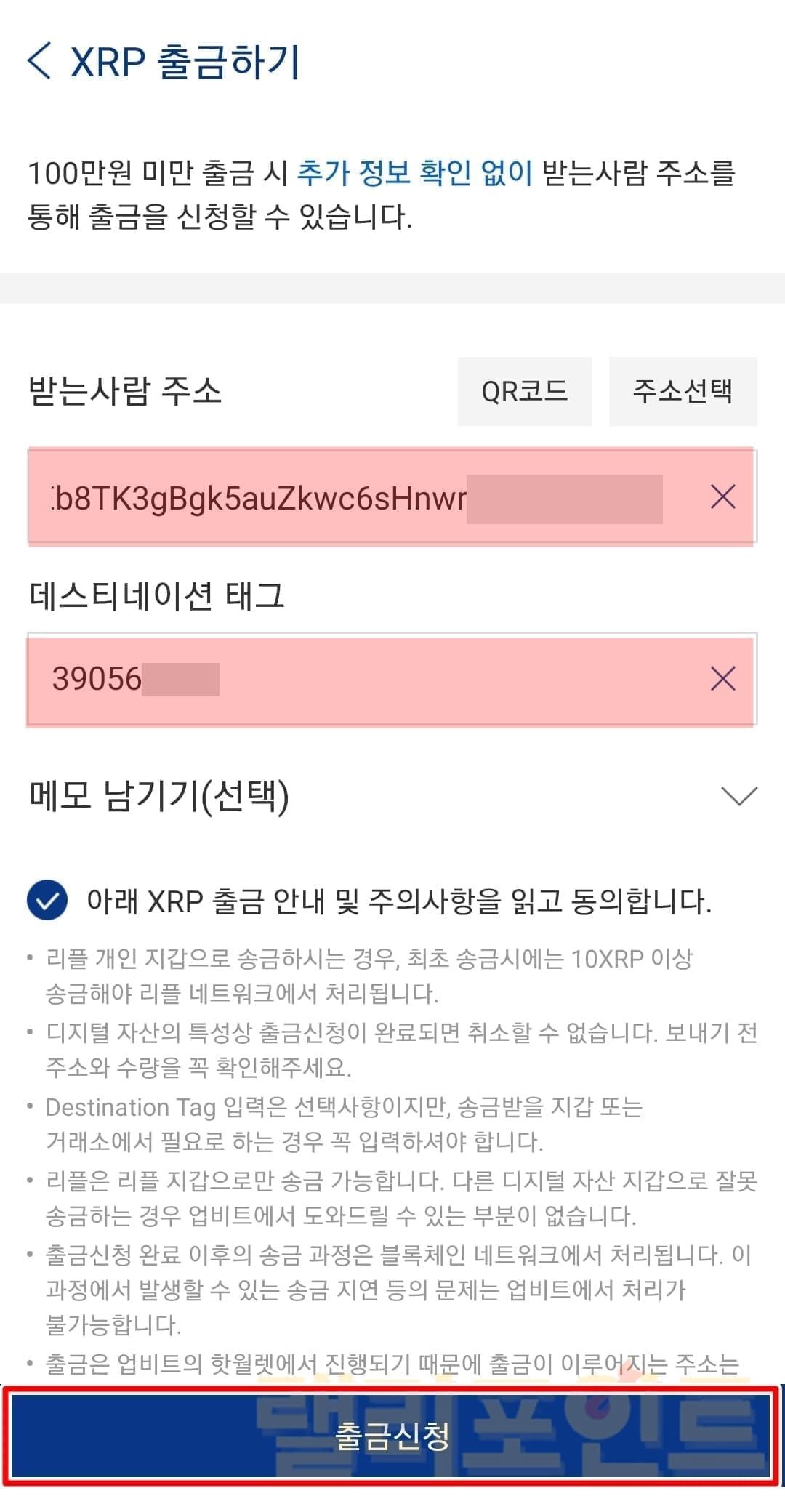Clear the destination tag field
785x1512 pixels.
pyautogui.click(x=722, y=679)
